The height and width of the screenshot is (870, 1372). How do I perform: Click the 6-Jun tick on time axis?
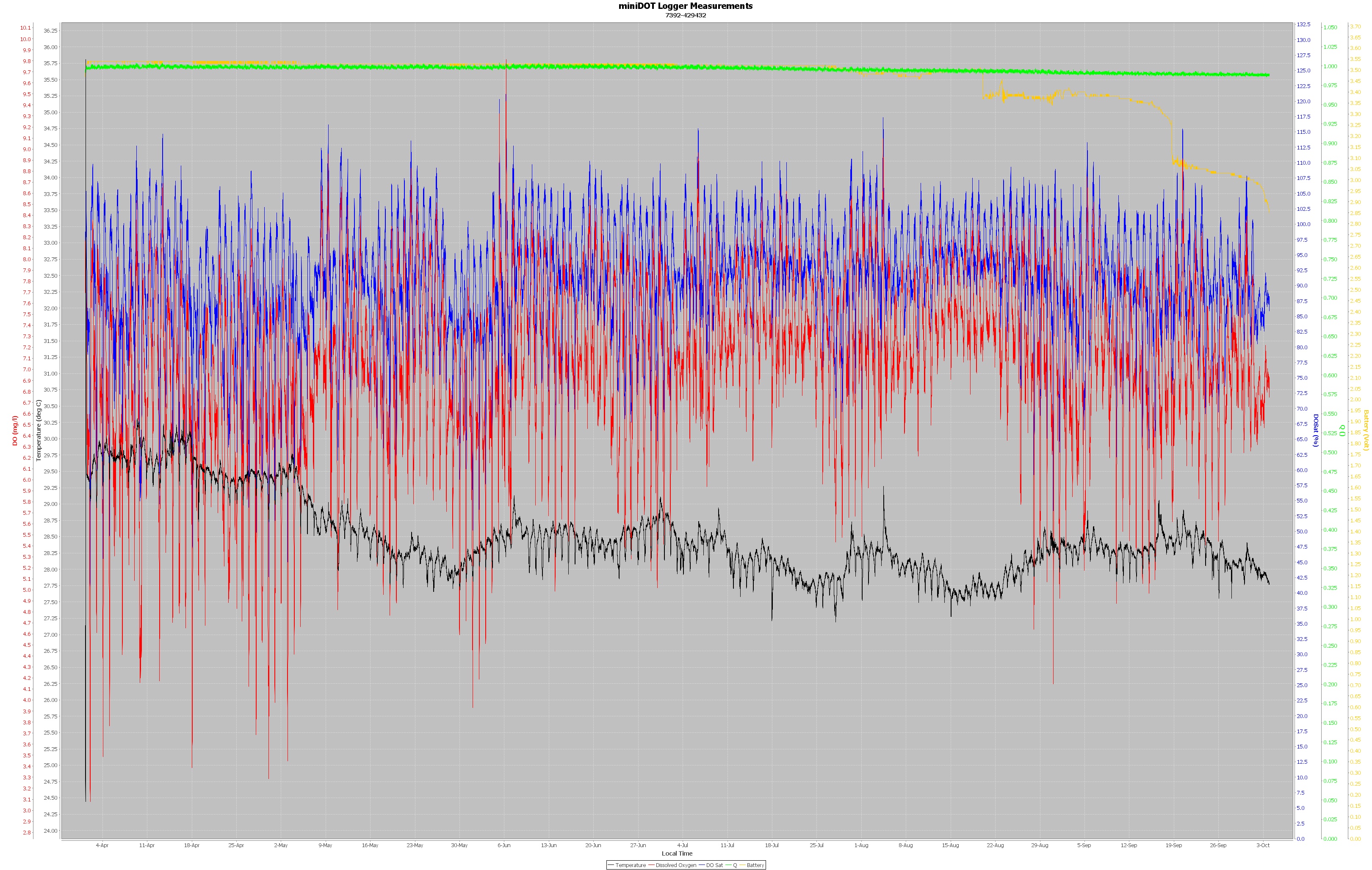click(x=503, y=845)
